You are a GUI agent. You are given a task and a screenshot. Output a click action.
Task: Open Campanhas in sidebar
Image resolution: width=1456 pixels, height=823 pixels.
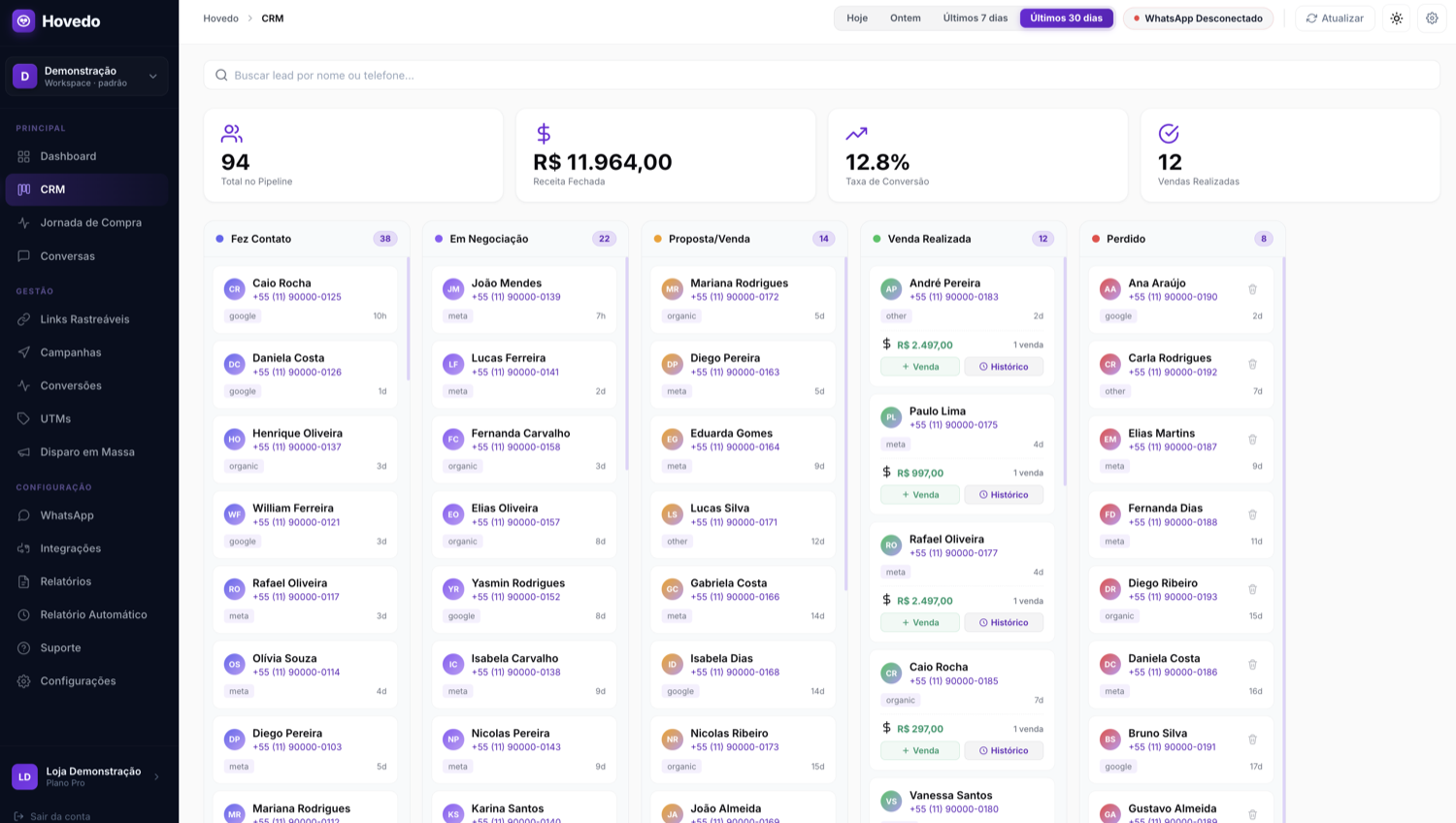(86, 352)
